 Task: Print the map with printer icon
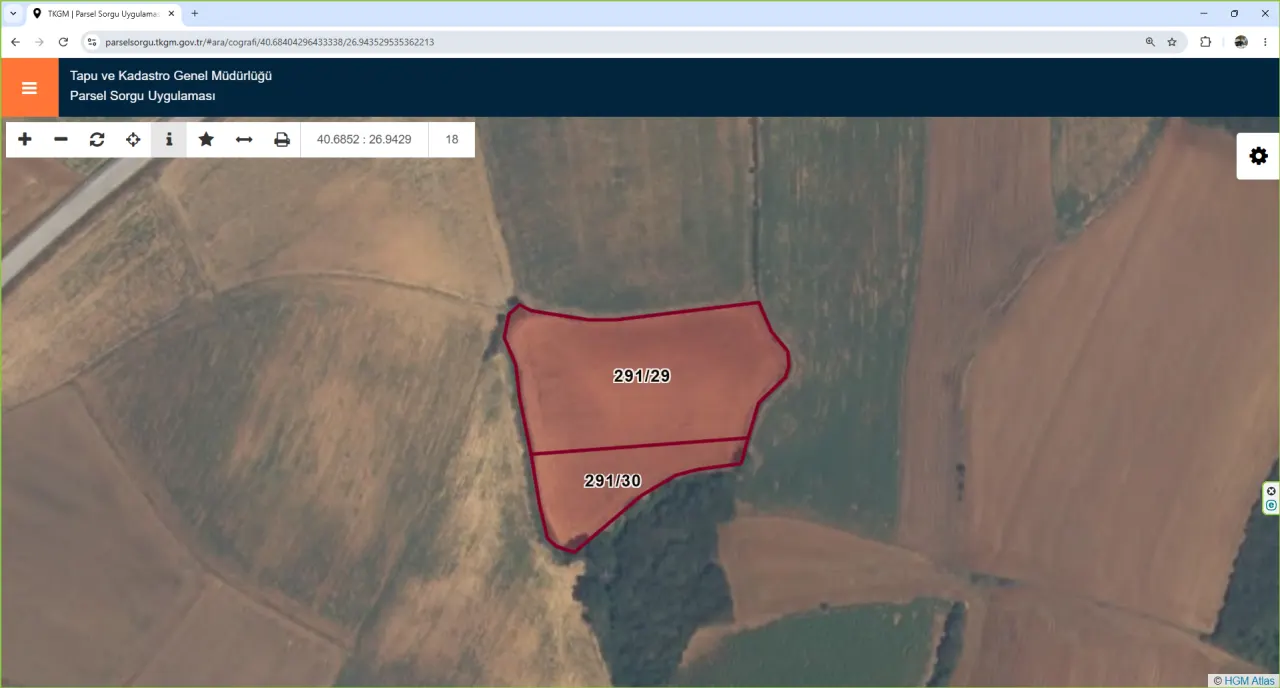[282, 139]
